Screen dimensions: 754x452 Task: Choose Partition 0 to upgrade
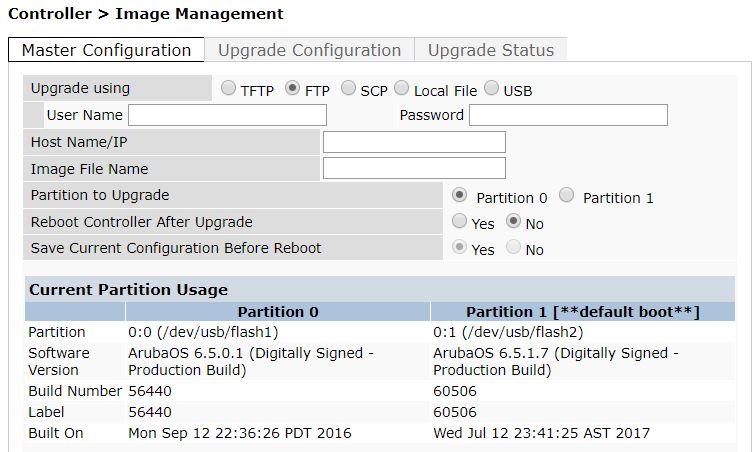click(x=460, y=195)
